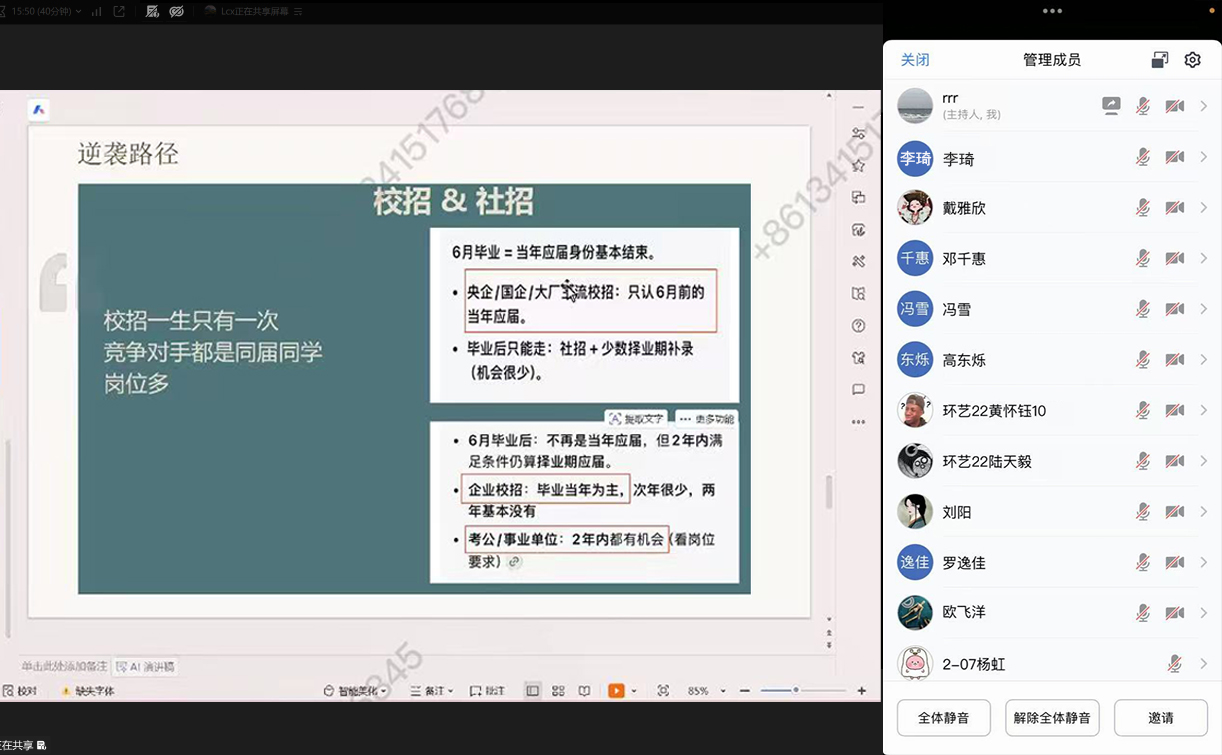The image size is (1222, 755).
Task: Toggle camera for 戴雅欣
Action: click(1174, 208)
